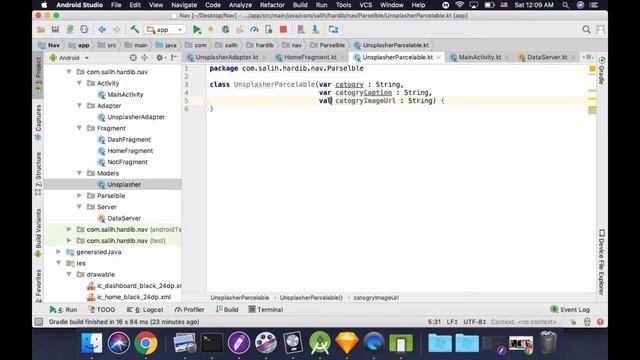Close the UnsplasherParcelable.kt tab
This screenshot has width=640, height=360.
pyautogui.click(x=438, y=58)
